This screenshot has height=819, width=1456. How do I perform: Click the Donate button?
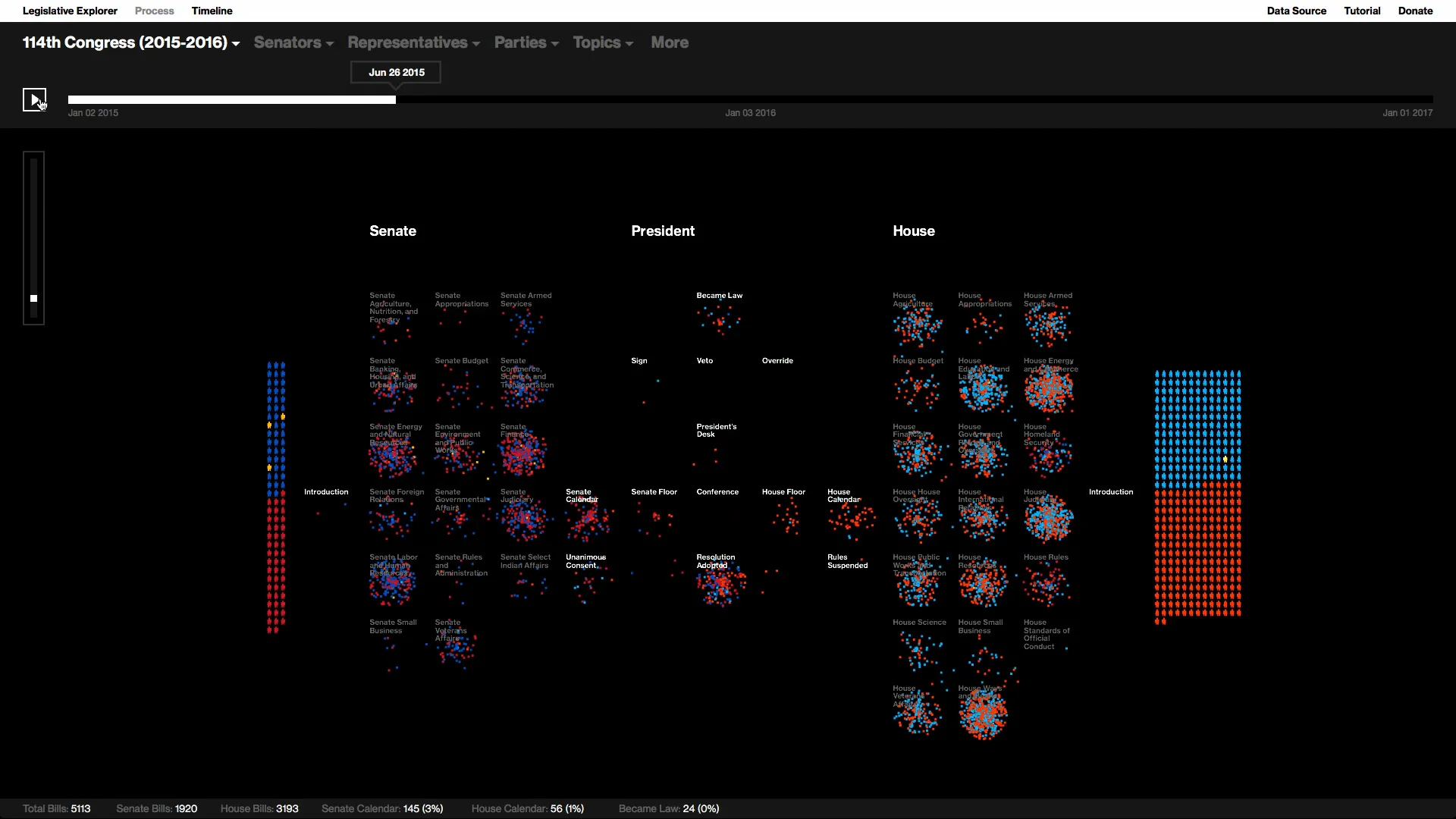(x=1415, y=11)
